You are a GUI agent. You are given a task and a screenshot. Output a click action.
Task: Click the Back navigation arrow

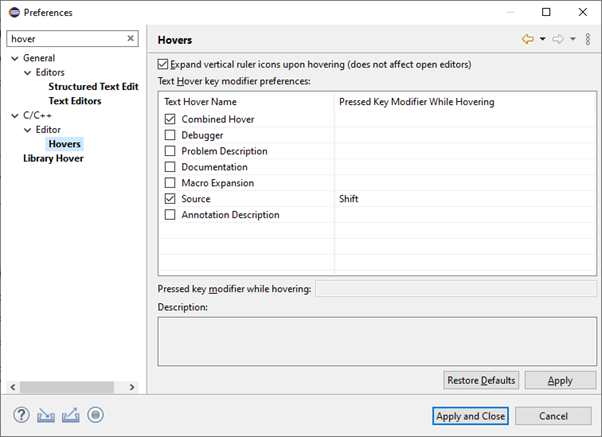[x=527, y=40]
